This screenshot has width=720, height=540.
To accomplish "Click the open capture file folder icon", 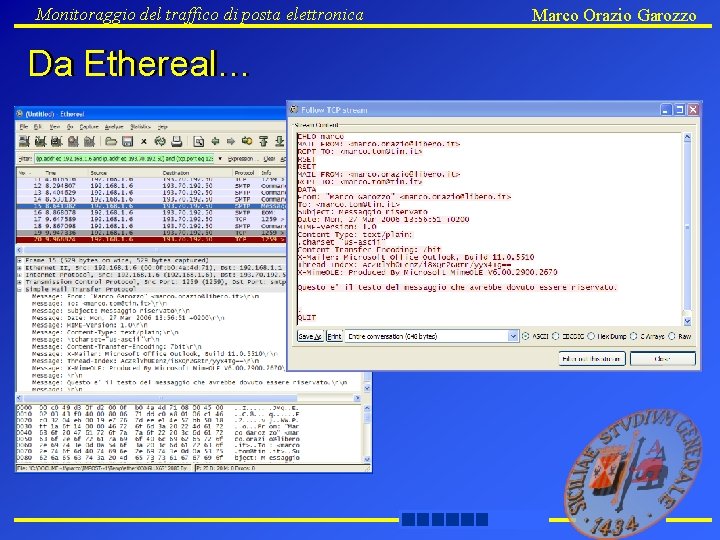I will coord(111,141).
